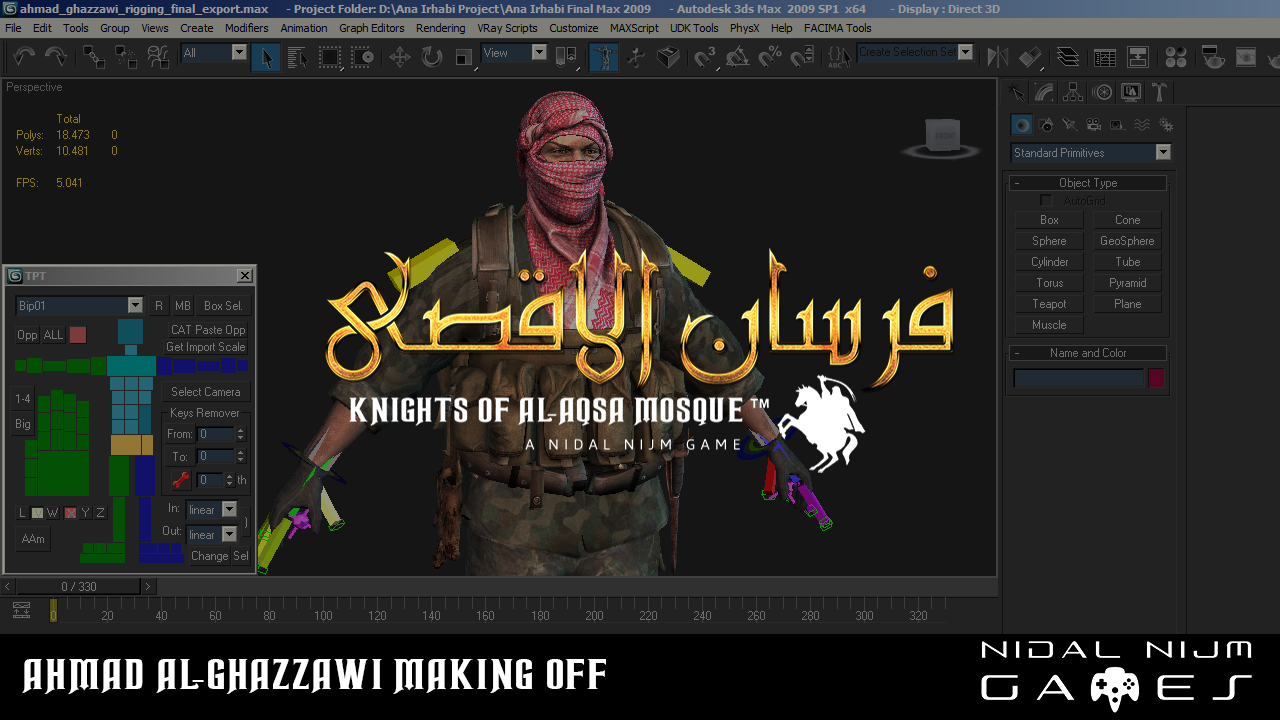The image size is (1280, 720).
Task: Open the Animation menu
Action: [303, 28]
